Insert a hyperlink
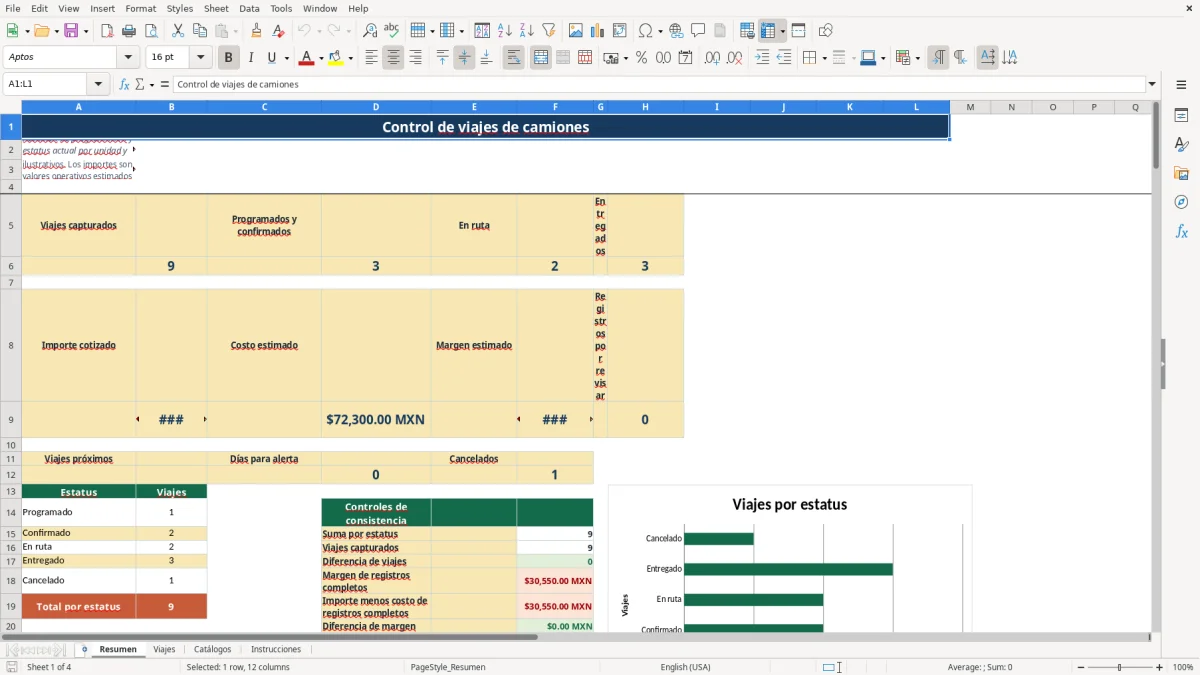This screenshot has height=675, width=1200. coord(677,31)
